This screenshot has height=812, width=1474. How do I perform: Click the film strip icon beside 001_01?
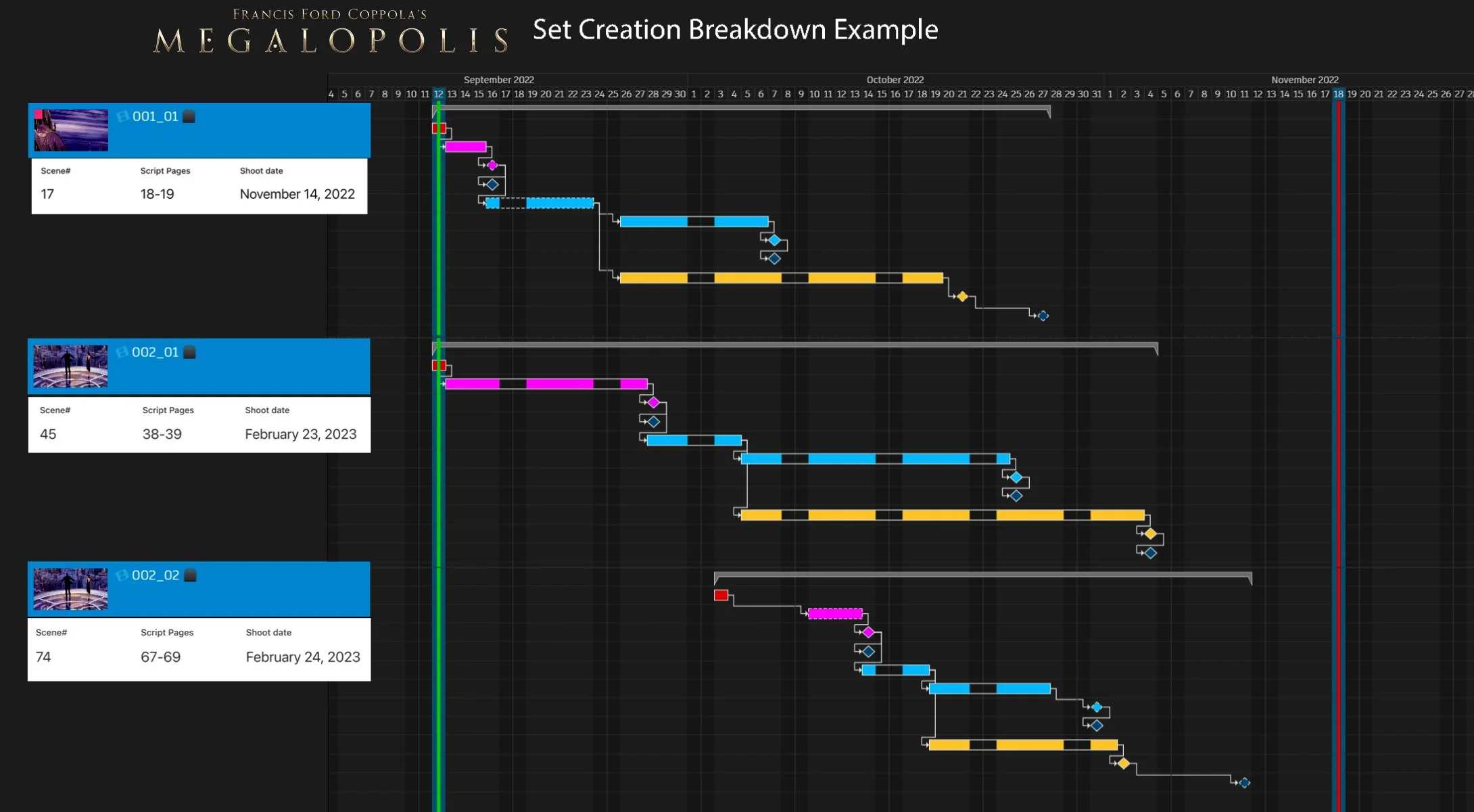[x=122, y=116]
